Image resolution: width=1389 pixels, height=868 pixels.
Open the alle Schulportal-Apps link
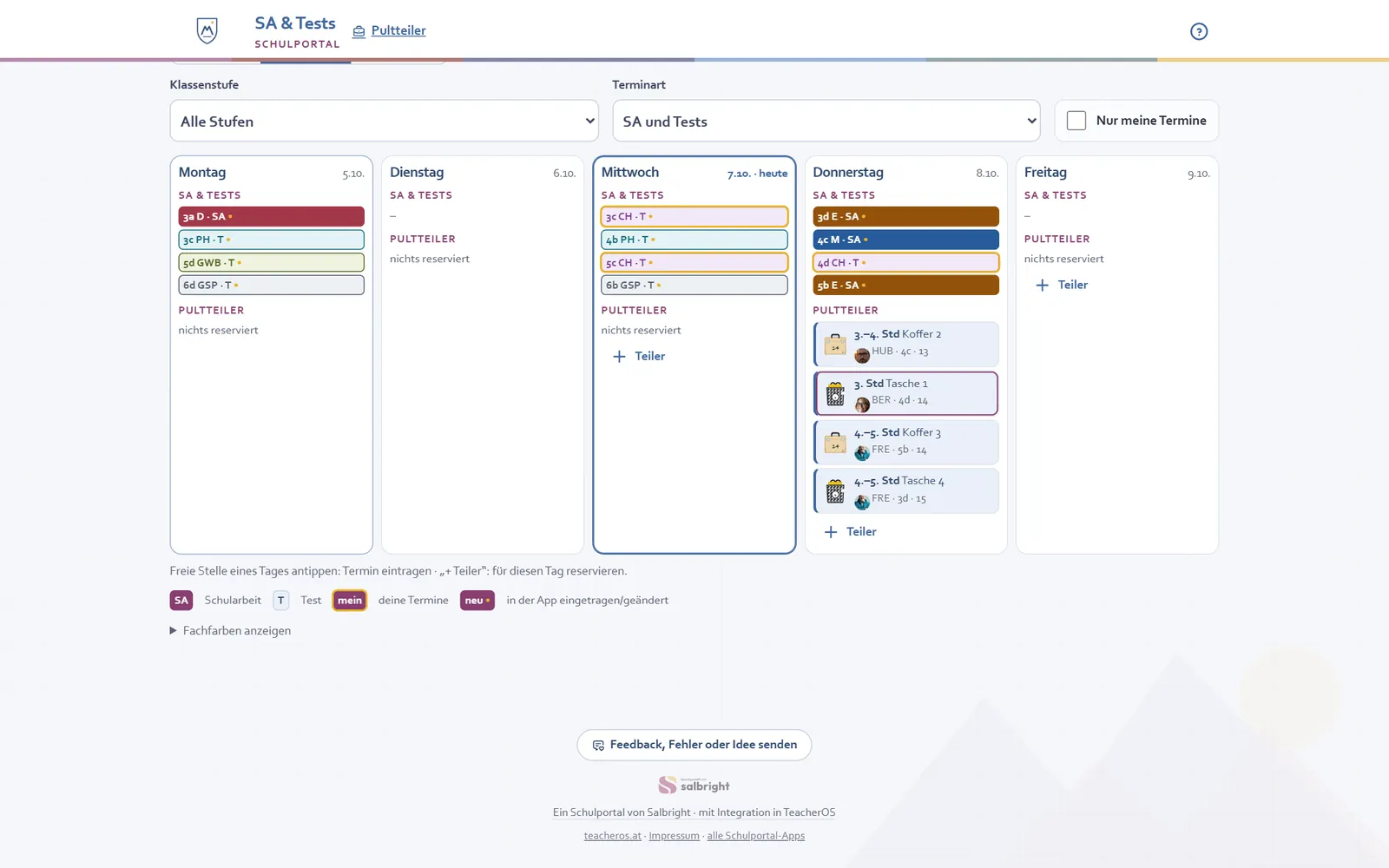click(x=756, y=836)
